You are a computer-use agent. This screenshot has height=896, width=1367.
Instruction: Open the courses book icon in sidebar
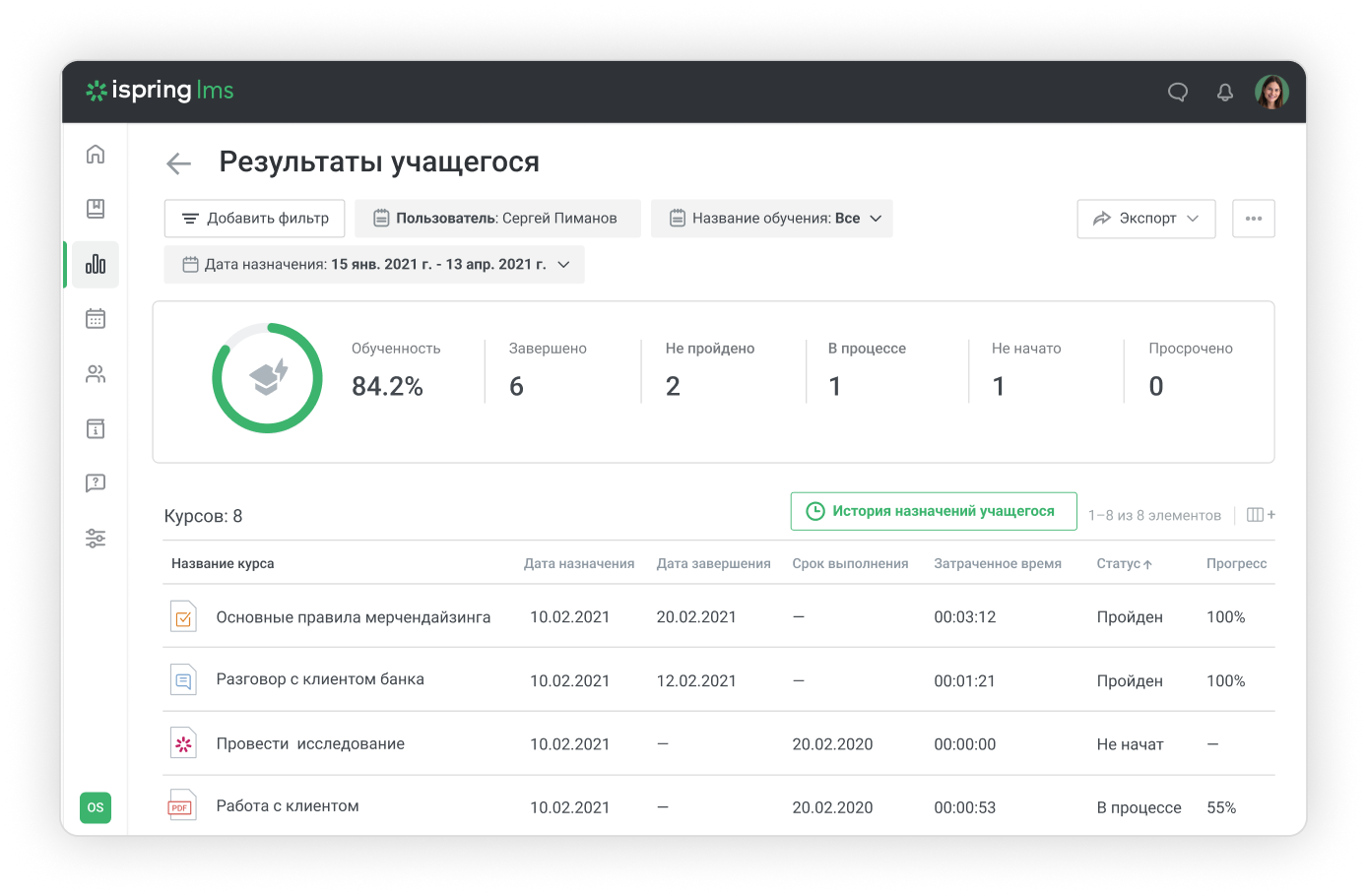(x=96, y=209)
